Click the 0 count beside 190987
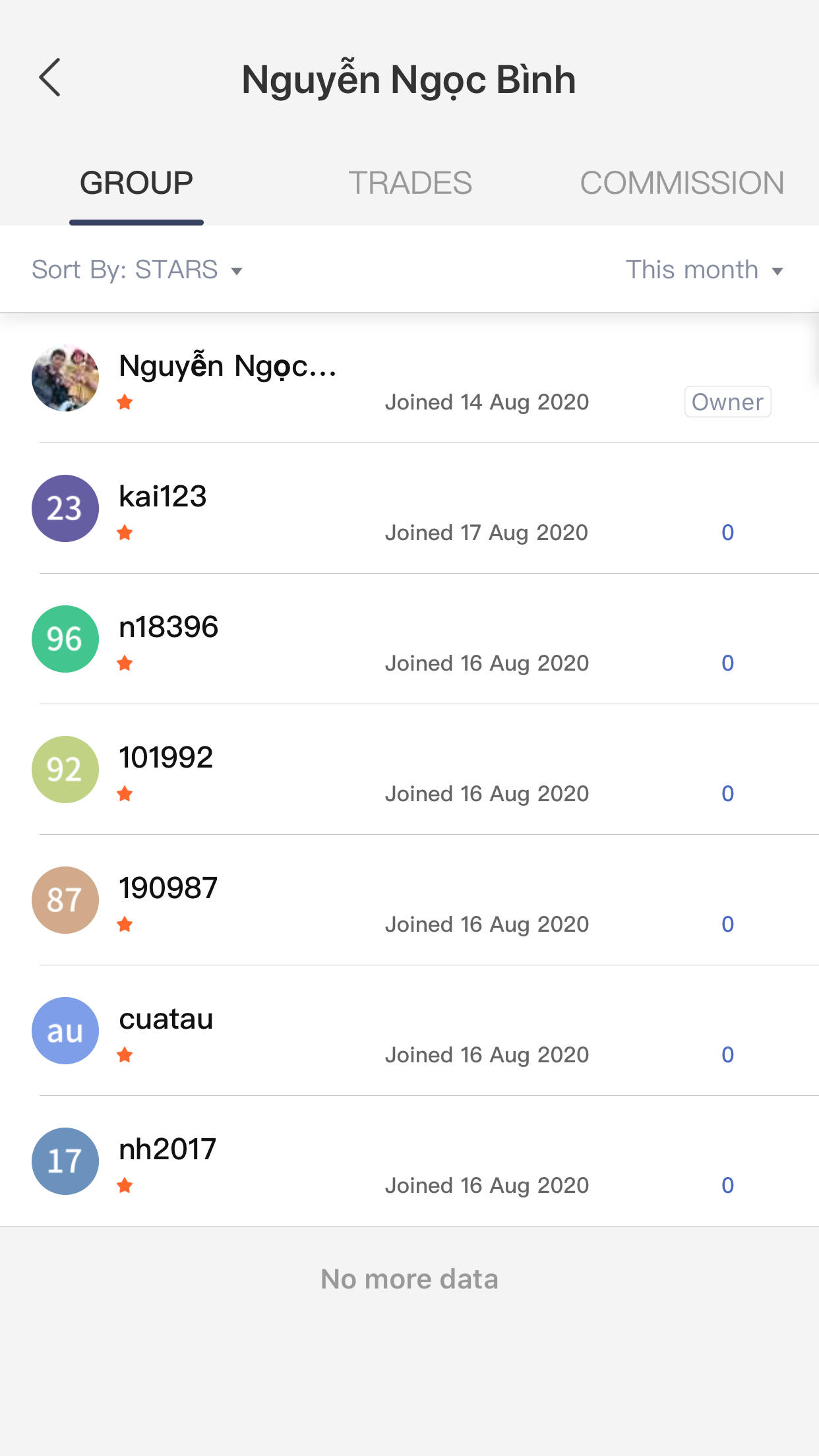Screen dimensions: 819x1456 click(x=727, y=924)
